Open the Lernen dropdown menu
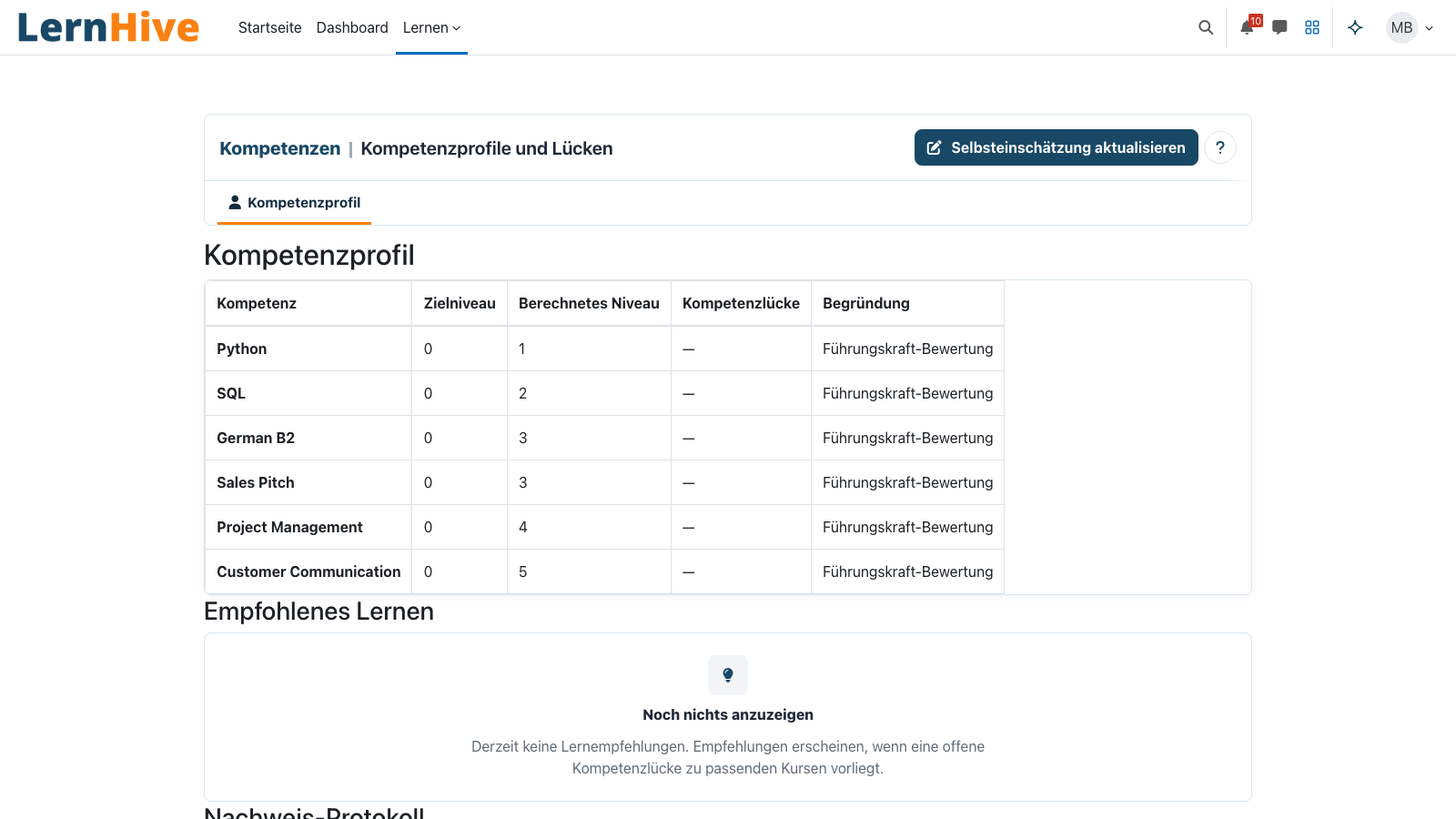Image resolution: width=1456 pixels, height=819 pixels. click(x=431, y=27)
